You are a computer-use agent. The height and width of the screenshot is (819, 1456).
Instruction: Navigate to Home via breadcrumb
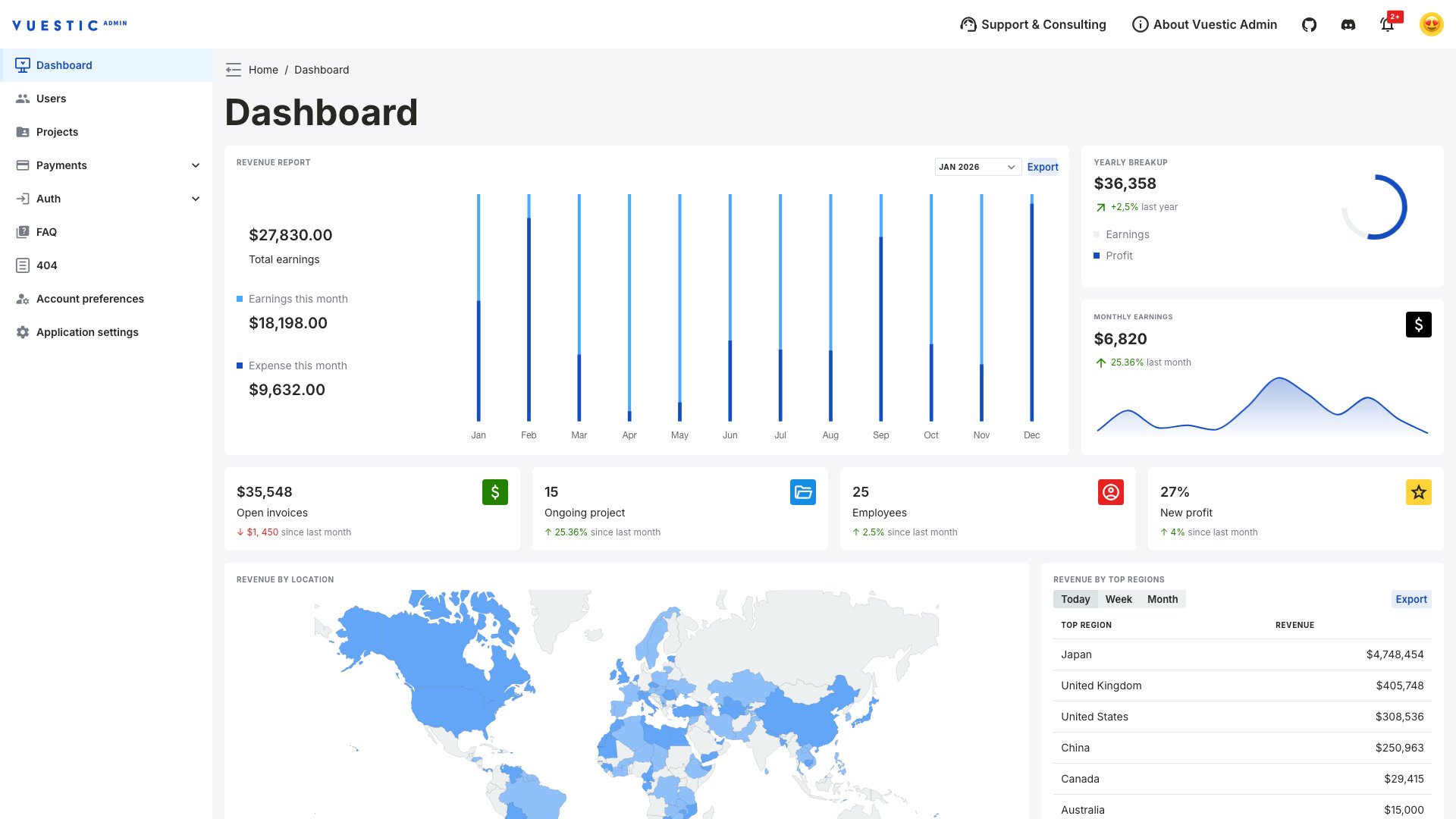(x=263, y=70)
